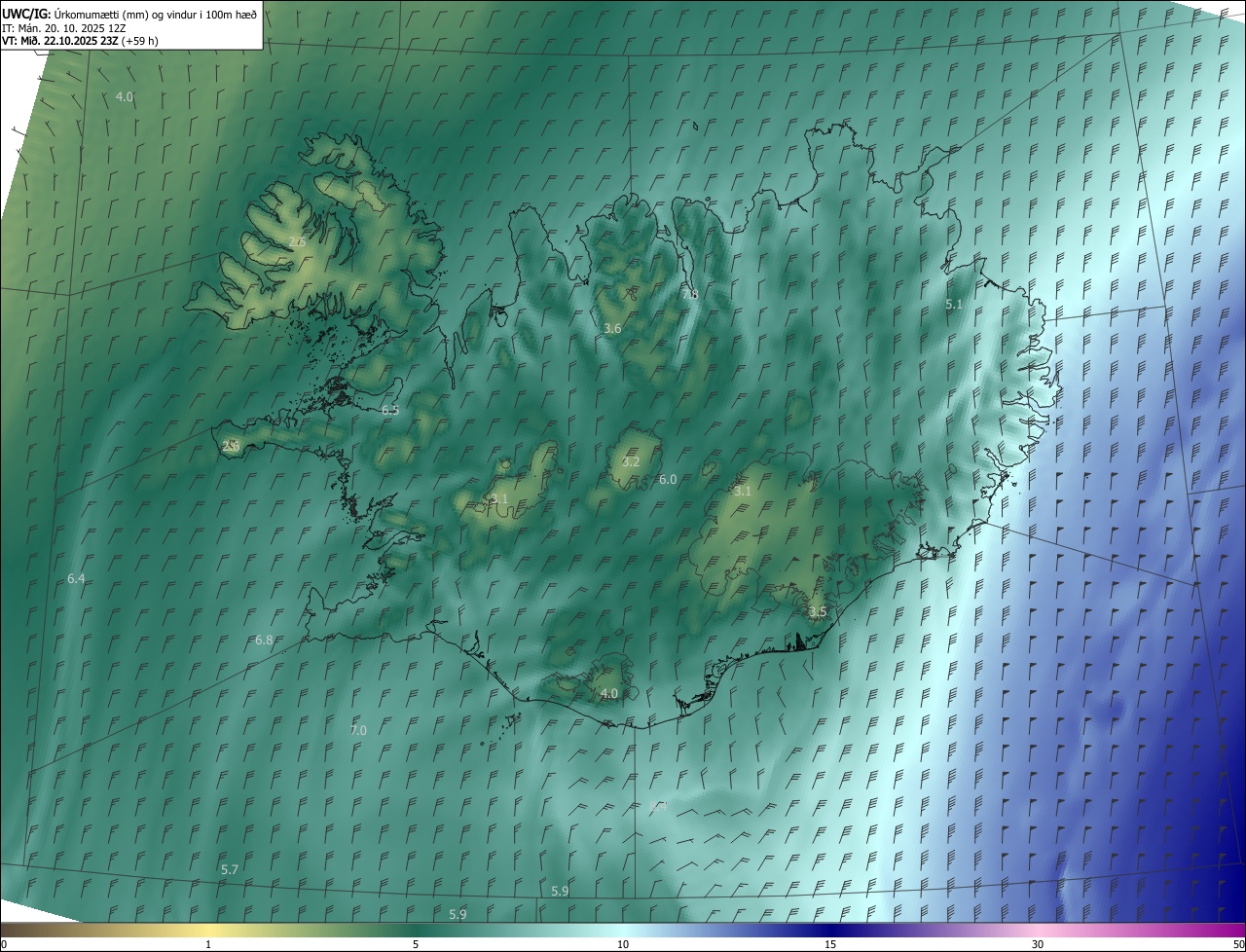The image size is (1246, 952).
Task: Click the 3.1 value on Vatnajökull in the east
Action: coord(743,491)
